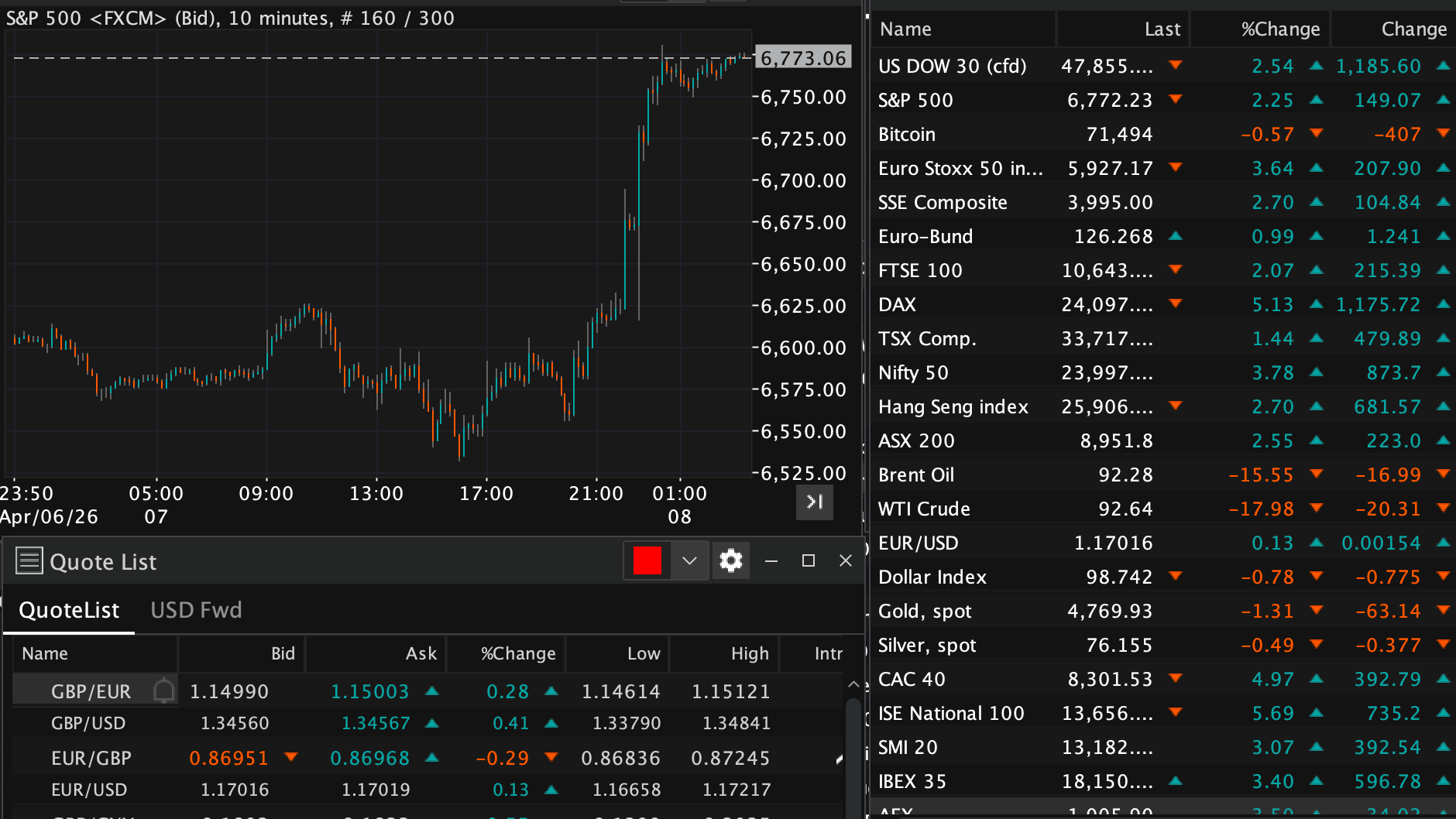Select WTI Crude in the watchlist
The width and height of the screenshot is (1456, 819).
coord(1162,509)
